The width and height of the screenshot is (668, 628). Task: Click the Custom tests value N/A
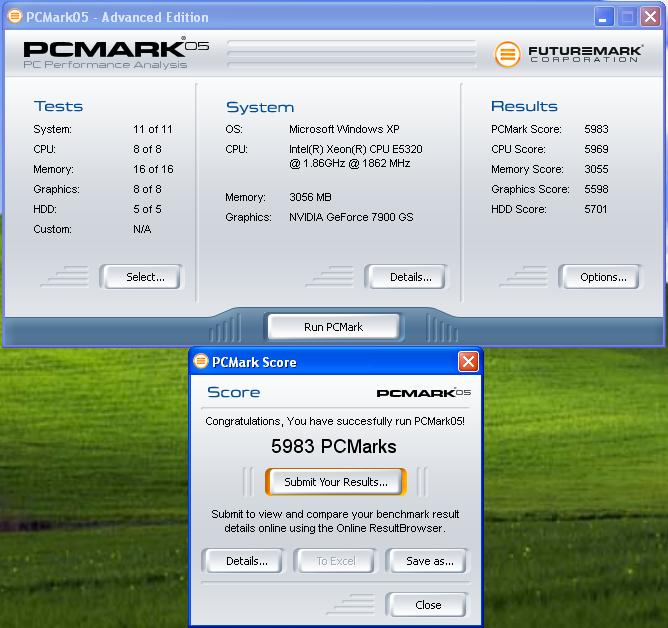(x=142, y=229)
